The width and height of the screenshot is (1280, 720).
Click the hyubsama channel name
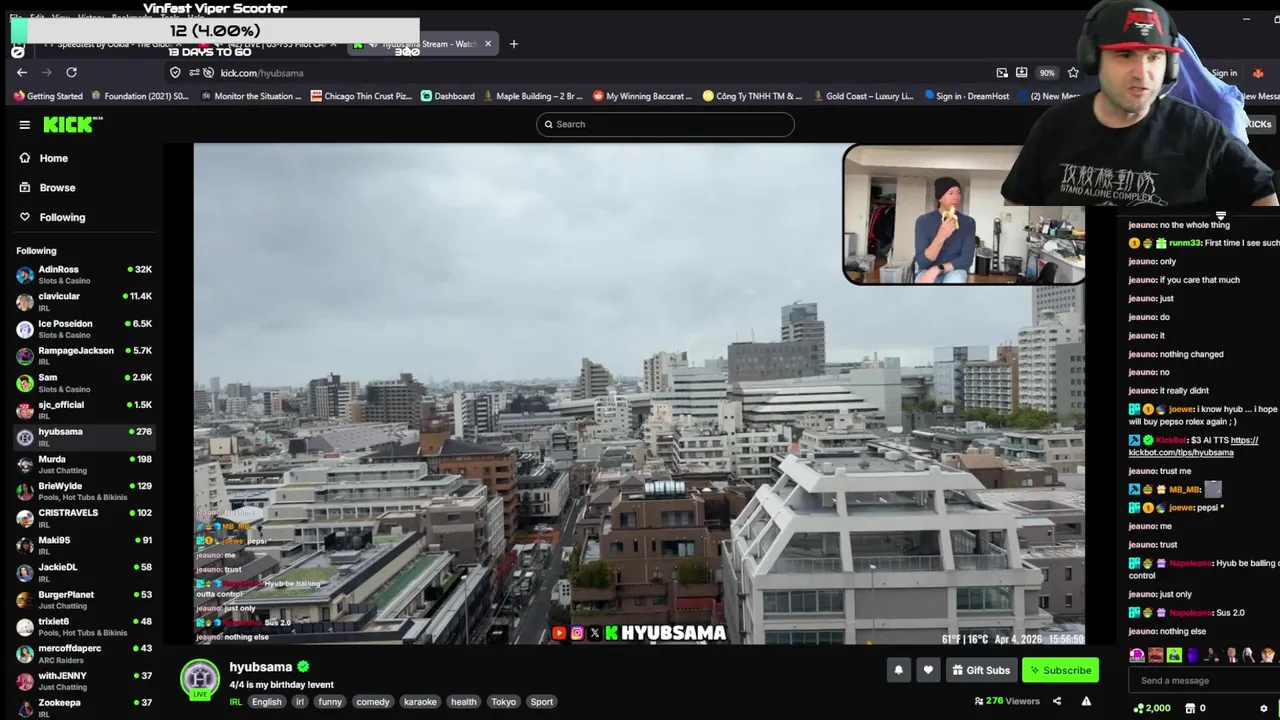[260, 667]
